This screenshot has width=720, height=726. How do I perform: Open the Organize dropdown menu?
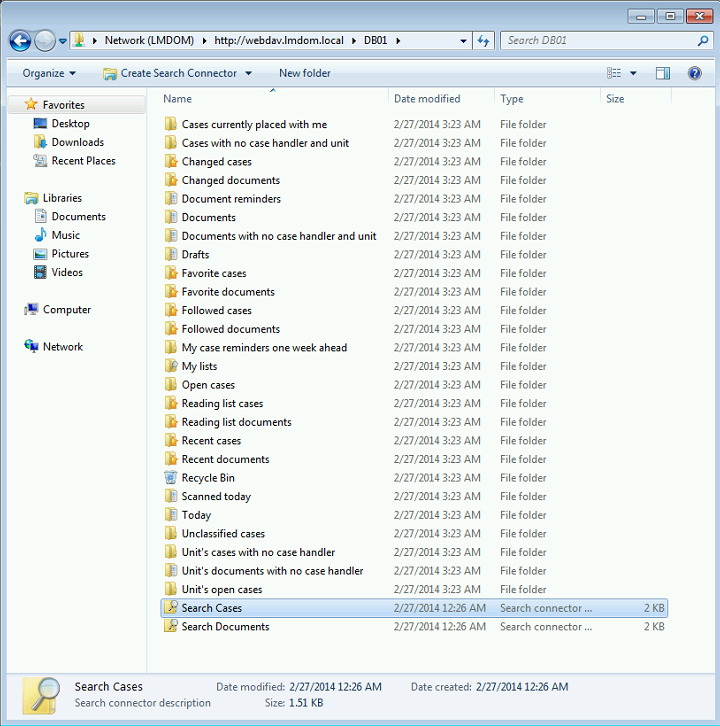(49, 73)
